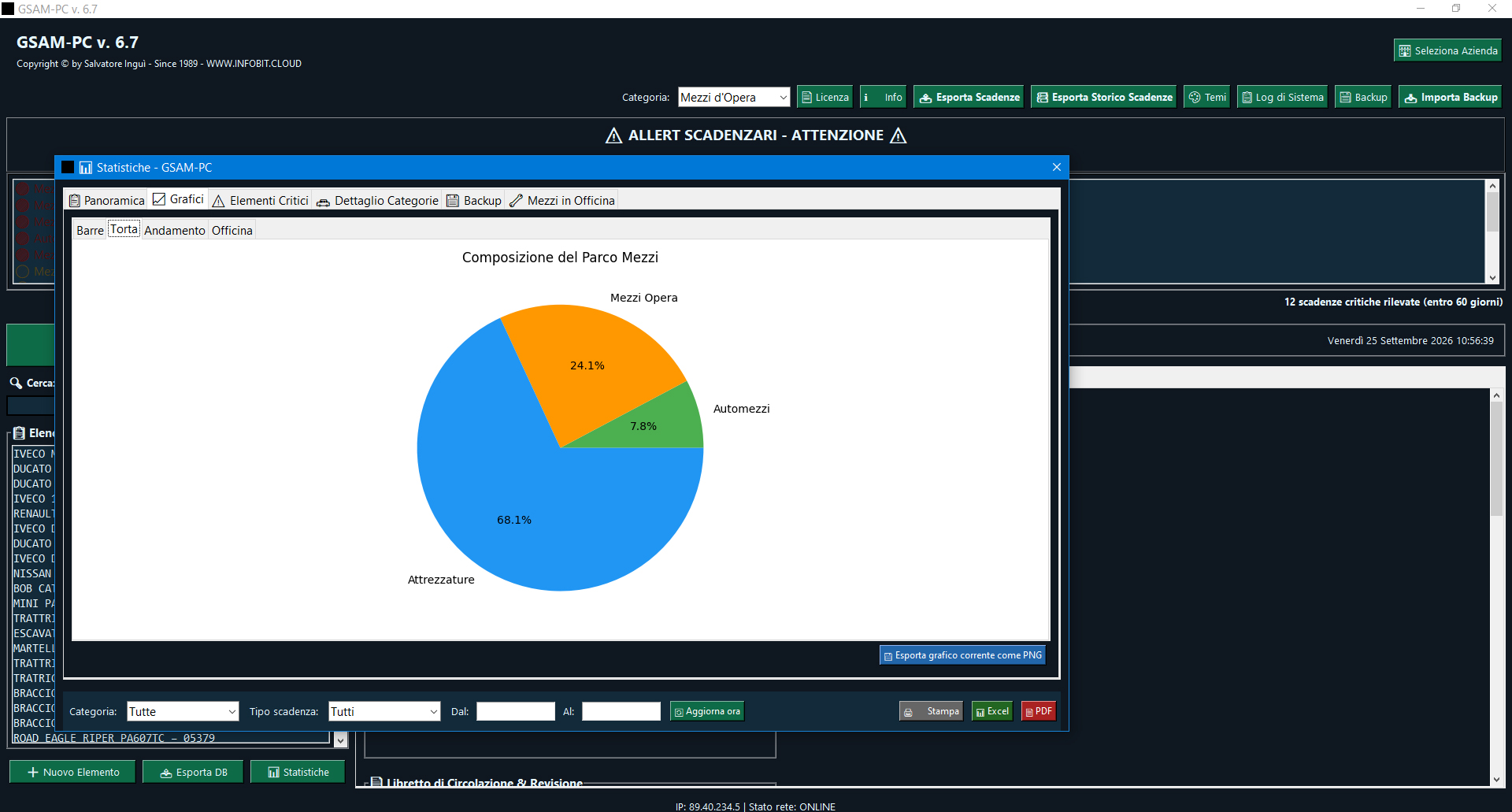1512x812 pixels.
Task: Open the Elementi Critici tab
Action: 260,200
